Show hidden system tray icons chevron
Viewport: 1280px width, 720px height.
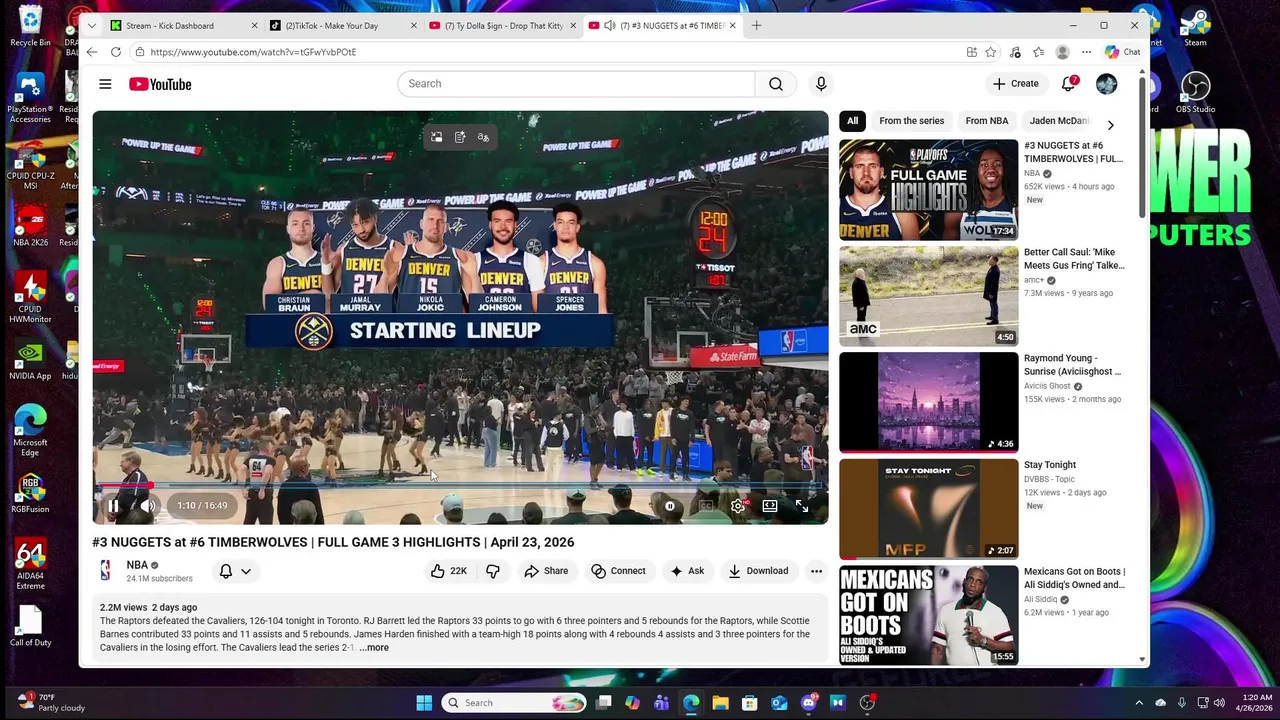(1139, 703)
